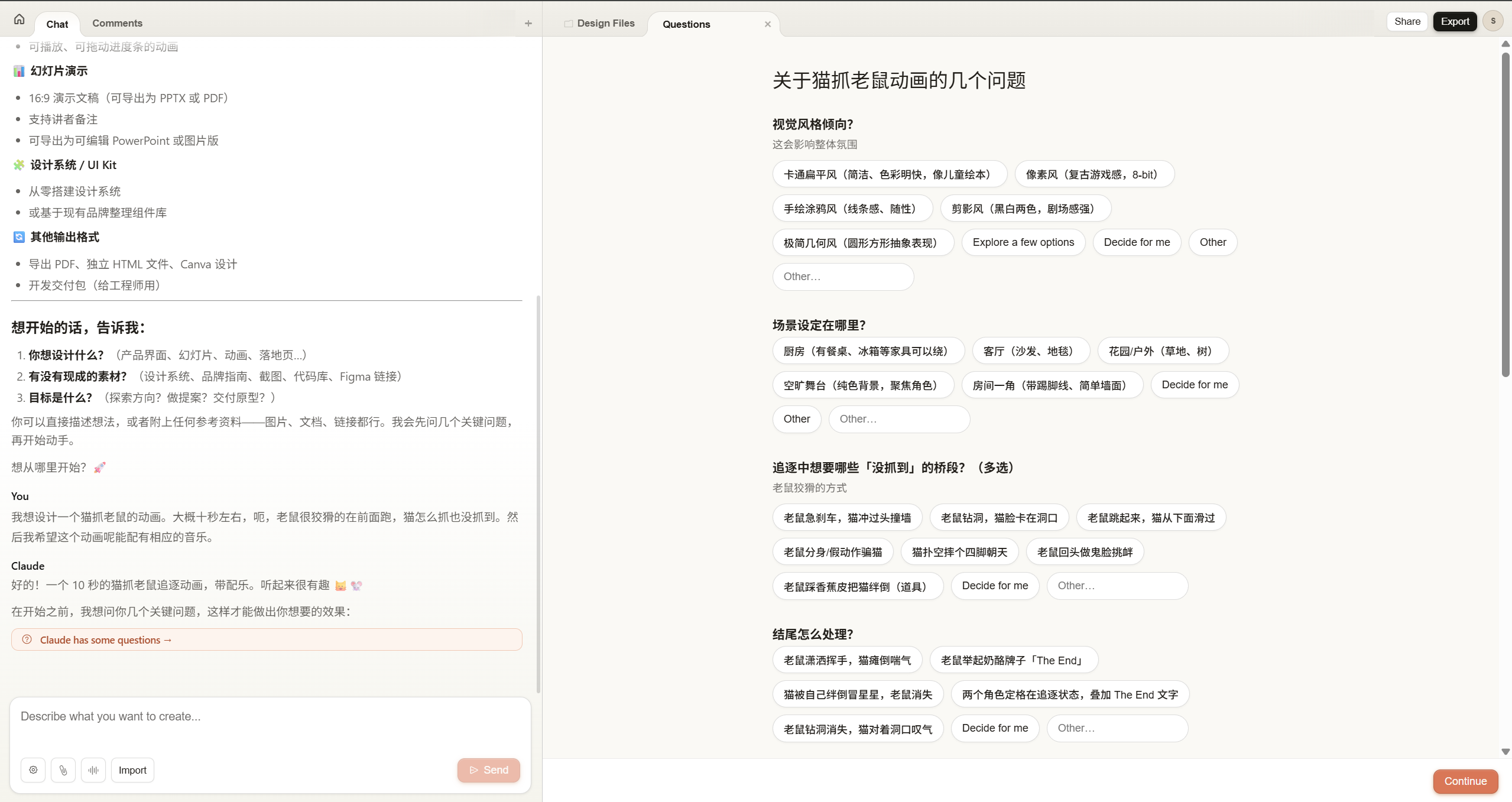The width and height of the screenshot is (1512, 802).
Task: Click the scroll-up arrow of Questions panel
Action: pos(1505,44)
